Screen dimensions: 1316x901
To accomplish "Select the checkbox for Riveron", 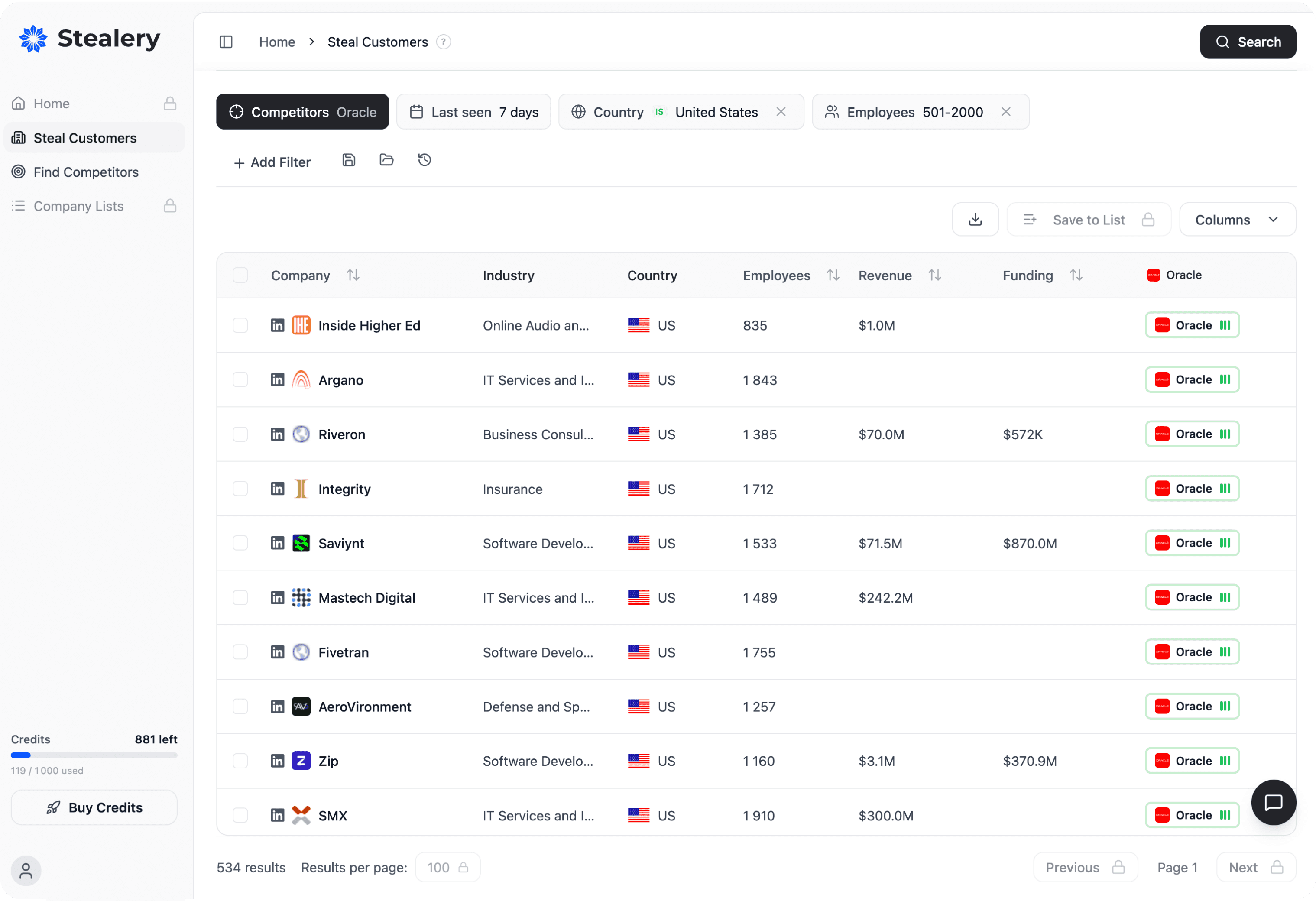I will pos(240,434).
